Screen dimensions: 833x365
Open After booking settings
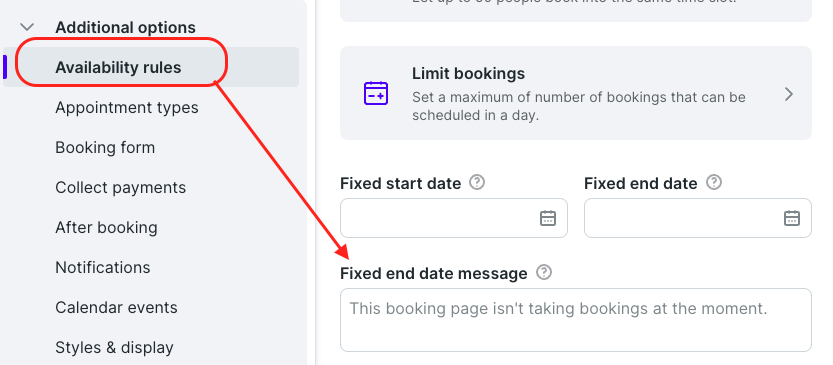coord(106,227)
